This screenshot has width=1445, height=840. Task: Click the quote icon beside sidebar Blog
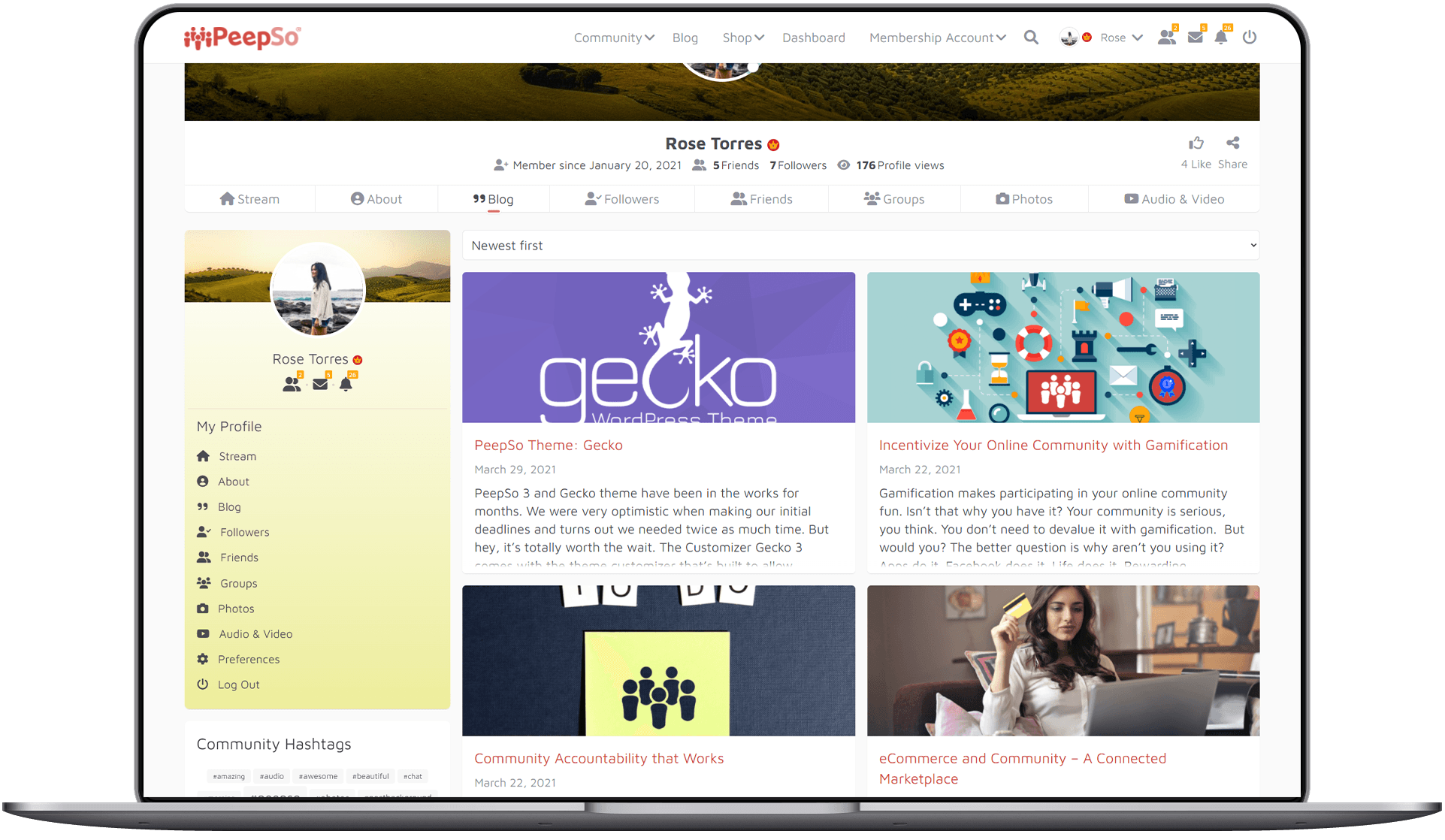pyautogui.click(x=202, y=507)
